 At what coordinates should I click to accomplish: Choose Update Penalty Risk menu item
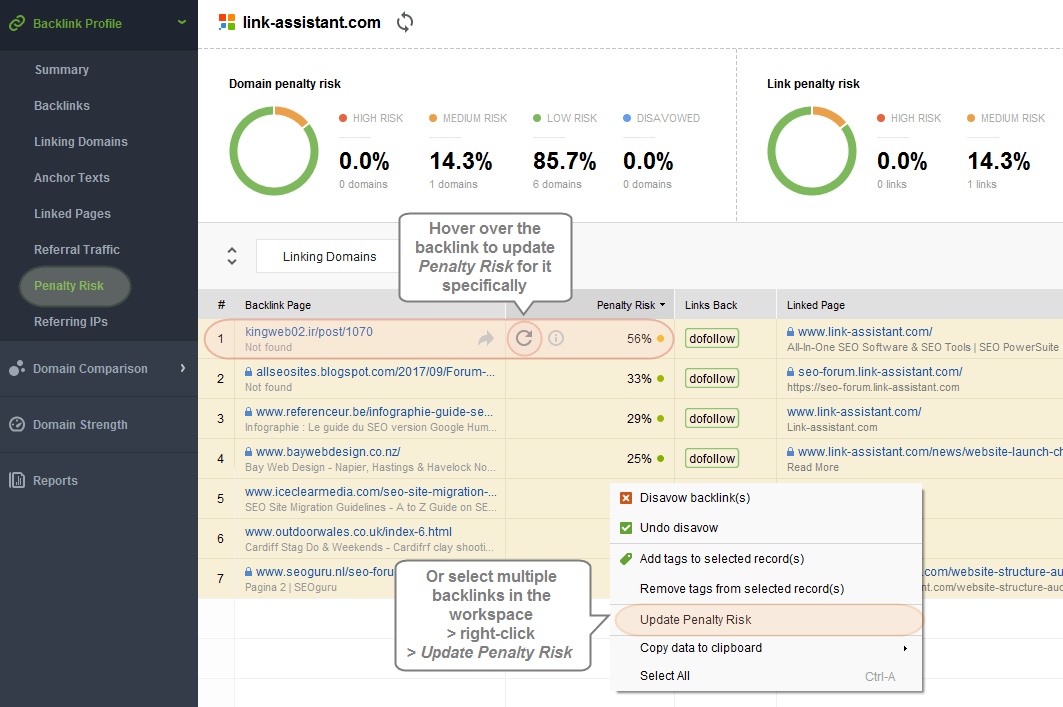coord(768,620)
